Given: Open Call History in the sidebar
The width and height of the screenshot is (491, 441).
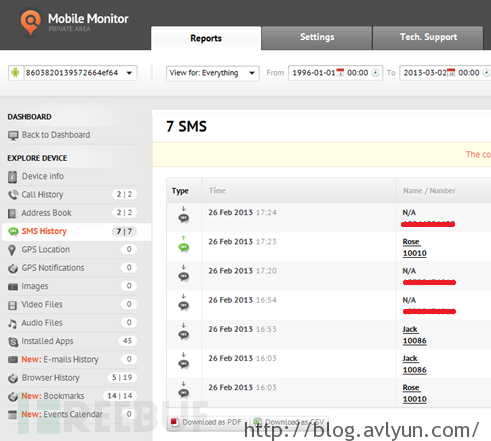Looking at the screenshot, I should 42,195.
